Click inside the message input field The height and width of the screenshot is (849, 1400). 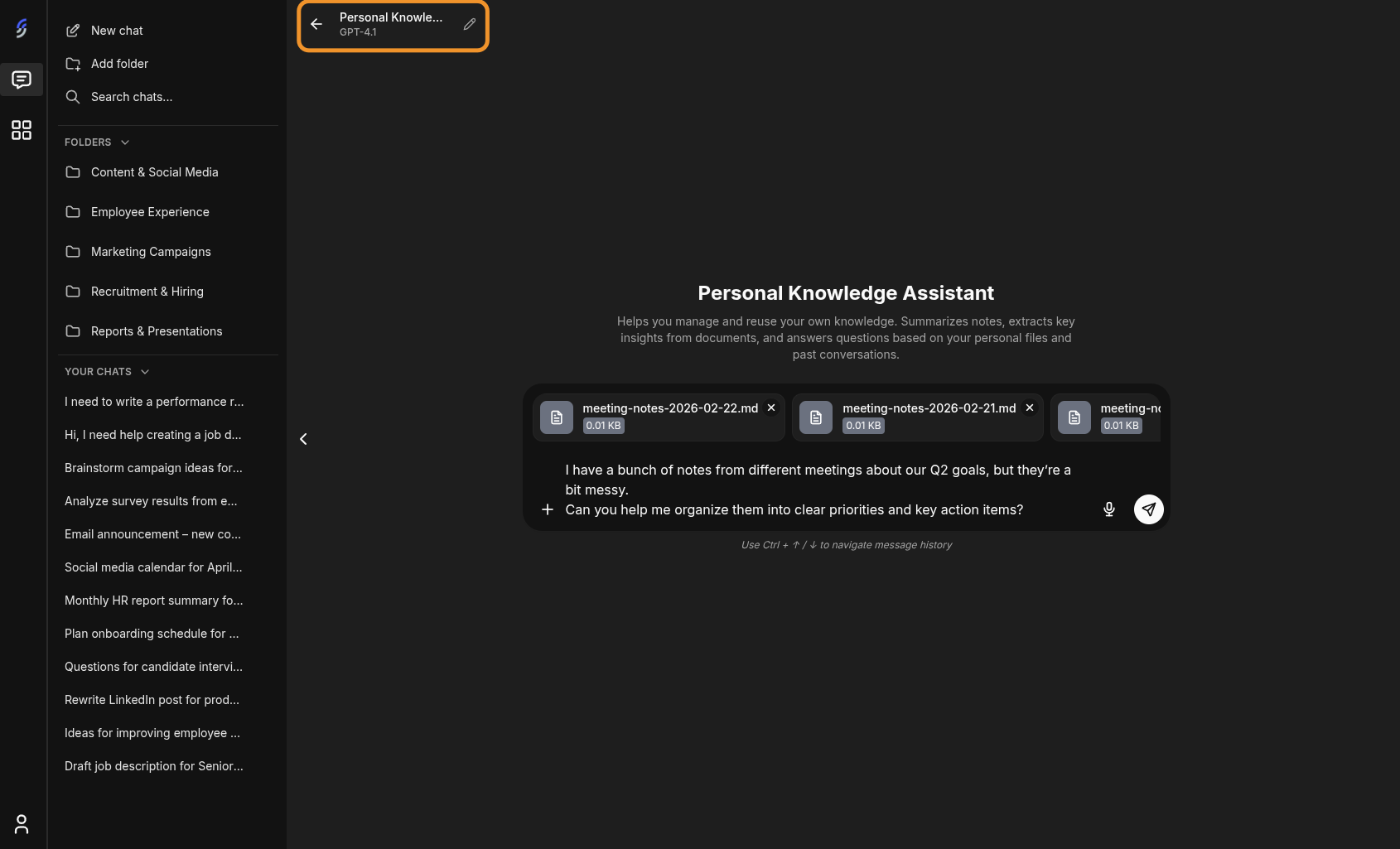pyautogui.click(x=828, y=490)
